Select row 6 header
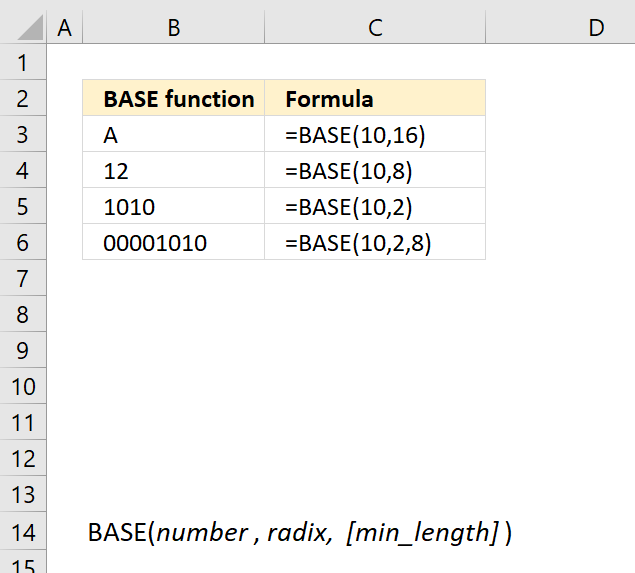This screenshot has height=573, width=635. coord(23,242)
